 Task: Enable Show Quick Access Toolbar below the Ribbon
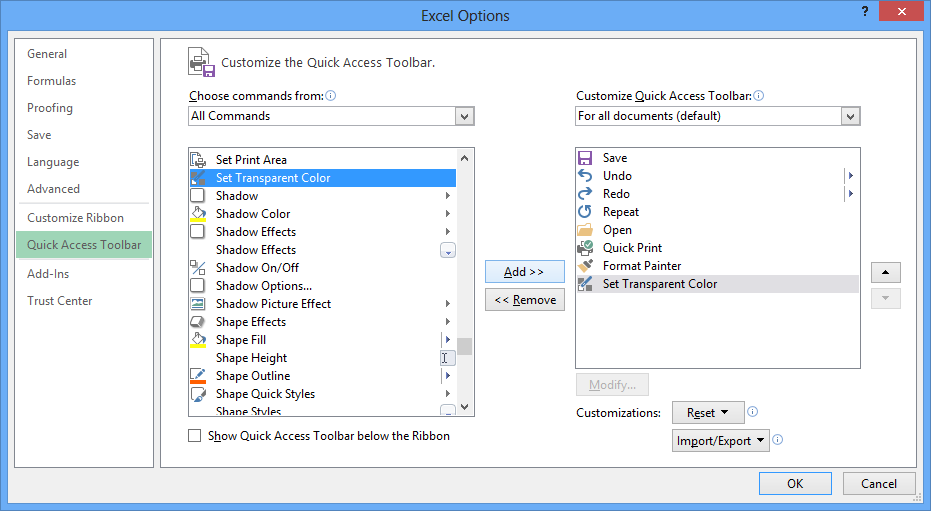pos(194,436)
